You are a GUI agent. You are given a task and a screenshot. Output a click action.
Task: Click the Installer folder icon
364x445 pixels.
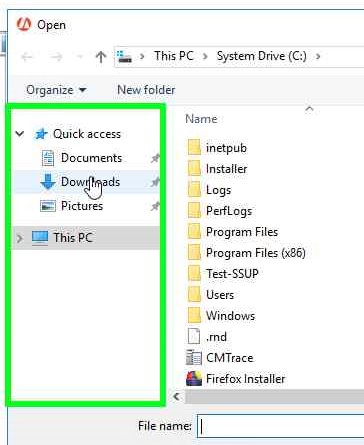pyautogui.click(x=194, y=169)
